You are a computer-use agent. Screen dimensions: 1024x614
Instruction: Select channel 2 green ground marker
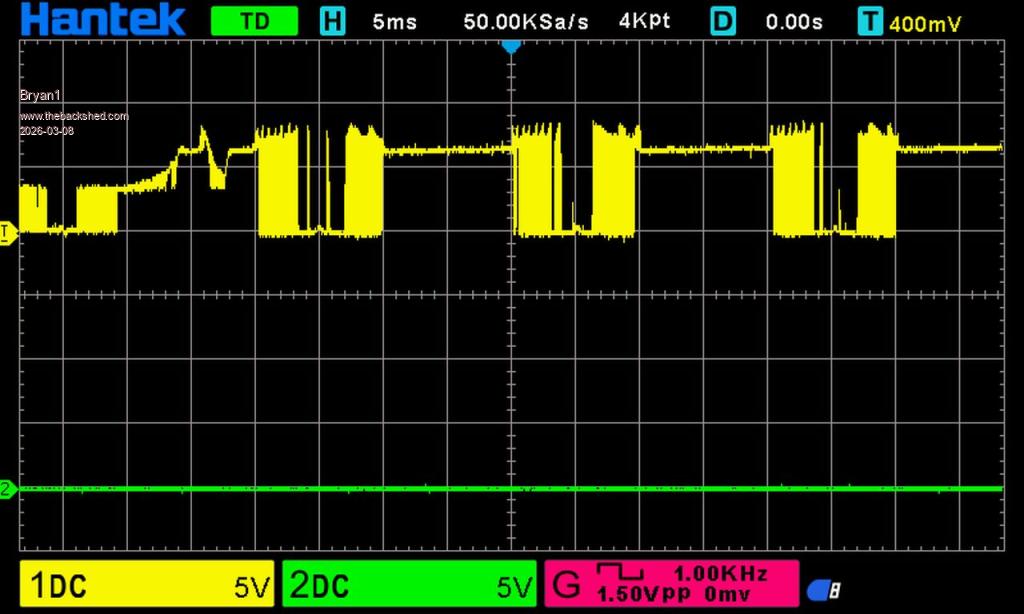(x=6, y=489)
